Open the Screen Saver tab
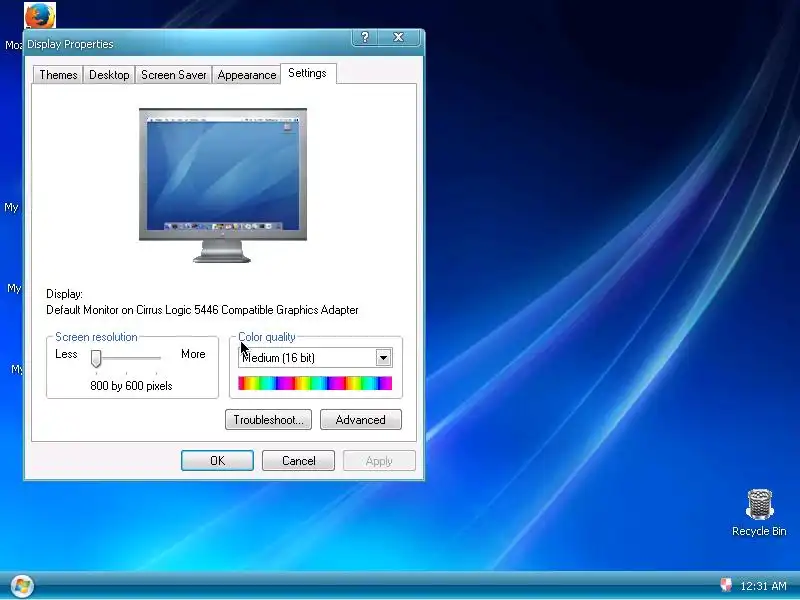The width and height of the screenshot is (800, 600). pos(173,75)
